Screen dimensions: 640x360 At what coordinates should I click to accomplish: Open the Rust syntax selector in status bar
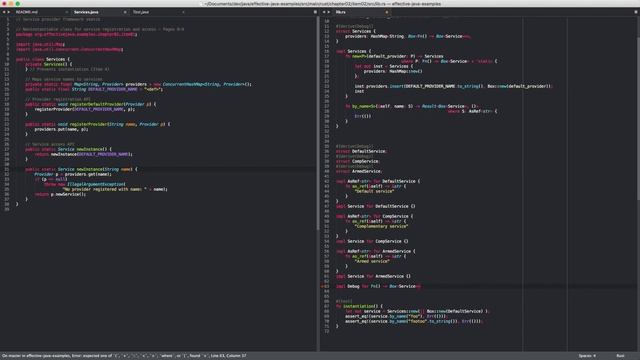tap(620, 356)
